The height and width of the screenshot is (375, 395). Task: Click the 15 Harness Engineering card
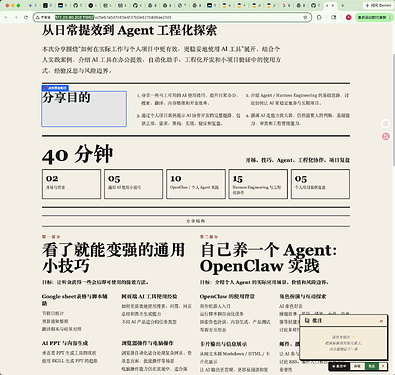(258, 184)
